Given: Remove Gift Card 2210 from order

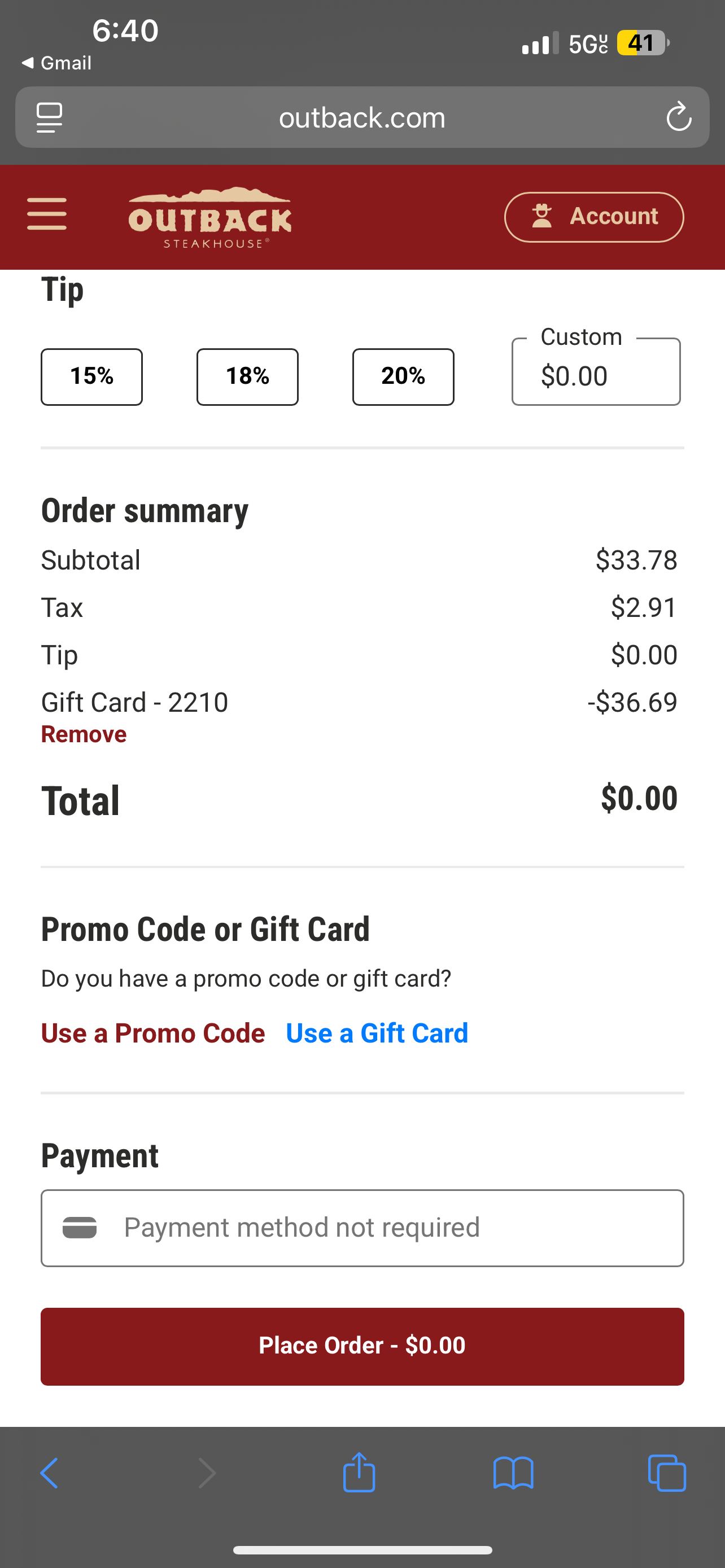Looking at the screenshot, I should (x=84, y=734).
